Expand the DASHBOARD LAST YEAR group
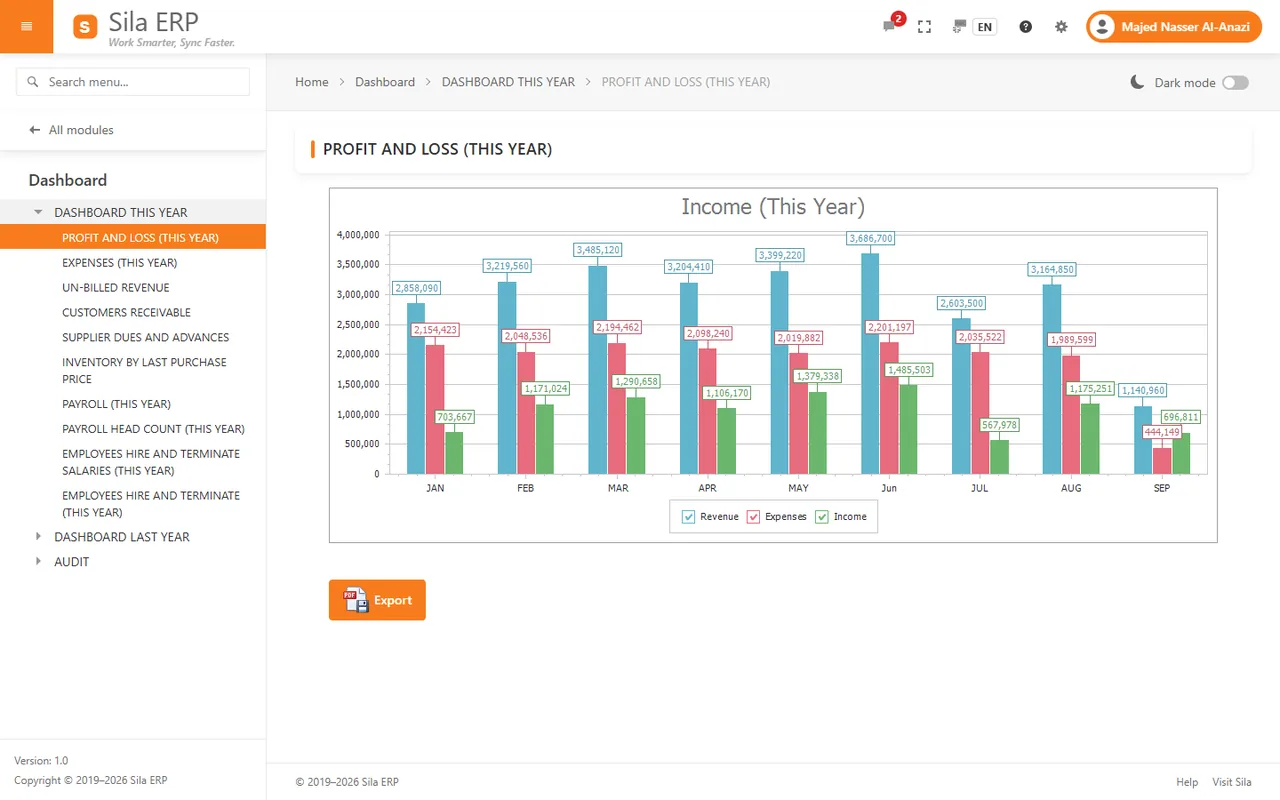This screenshot has width=1280, height=800. click(39, 537)
